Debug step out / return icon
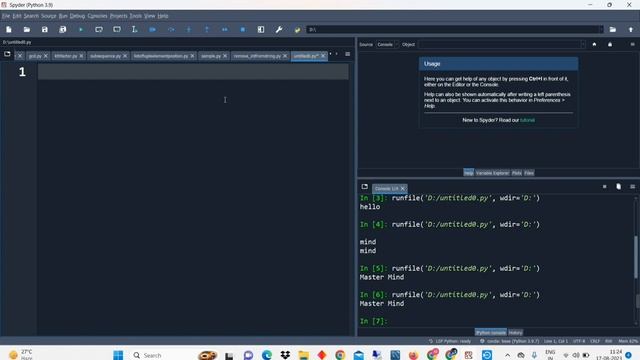Screen dimensions: 640x360 tap(207, 29)
